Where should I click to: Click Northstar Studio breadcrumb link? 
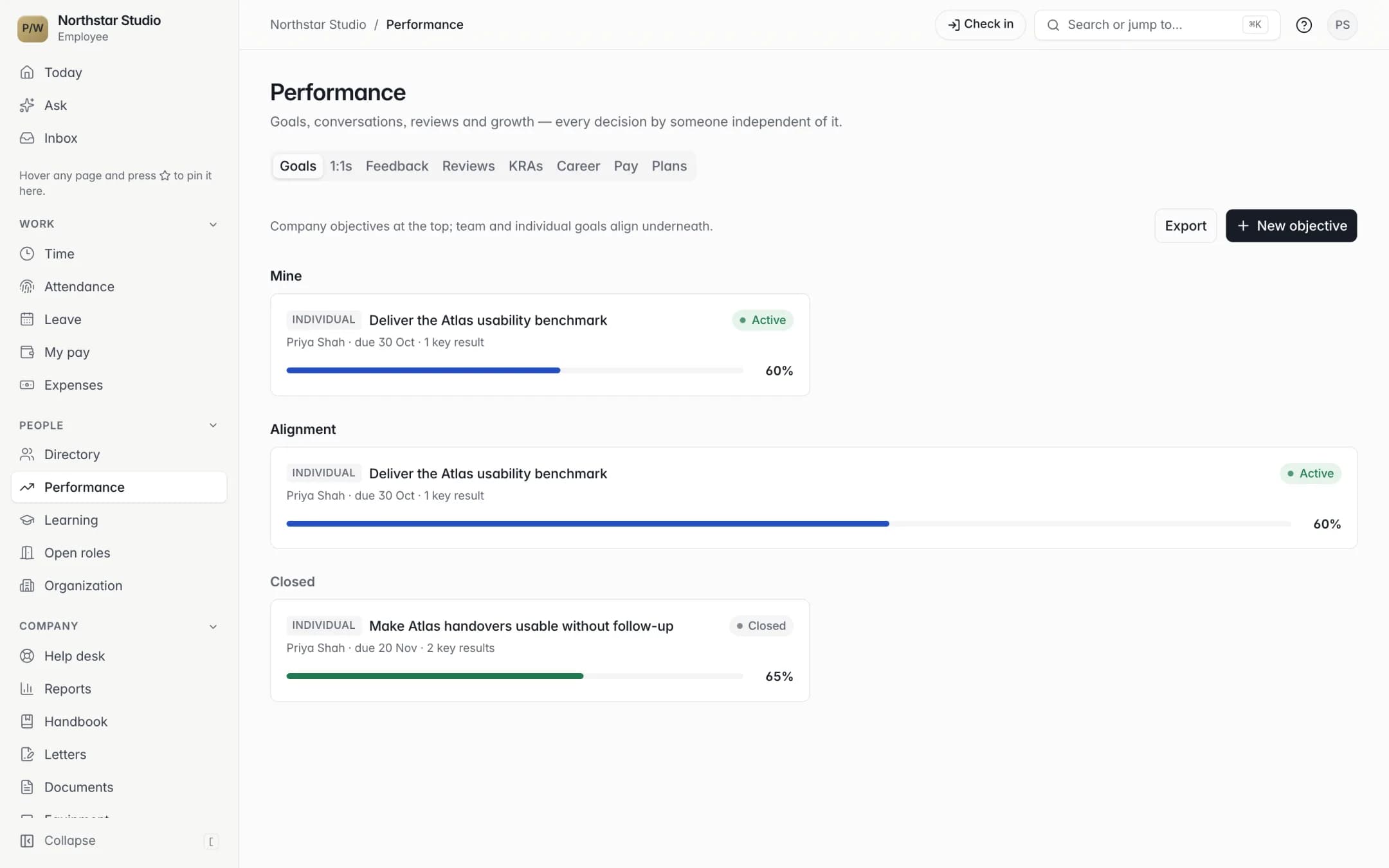(318, 24)
